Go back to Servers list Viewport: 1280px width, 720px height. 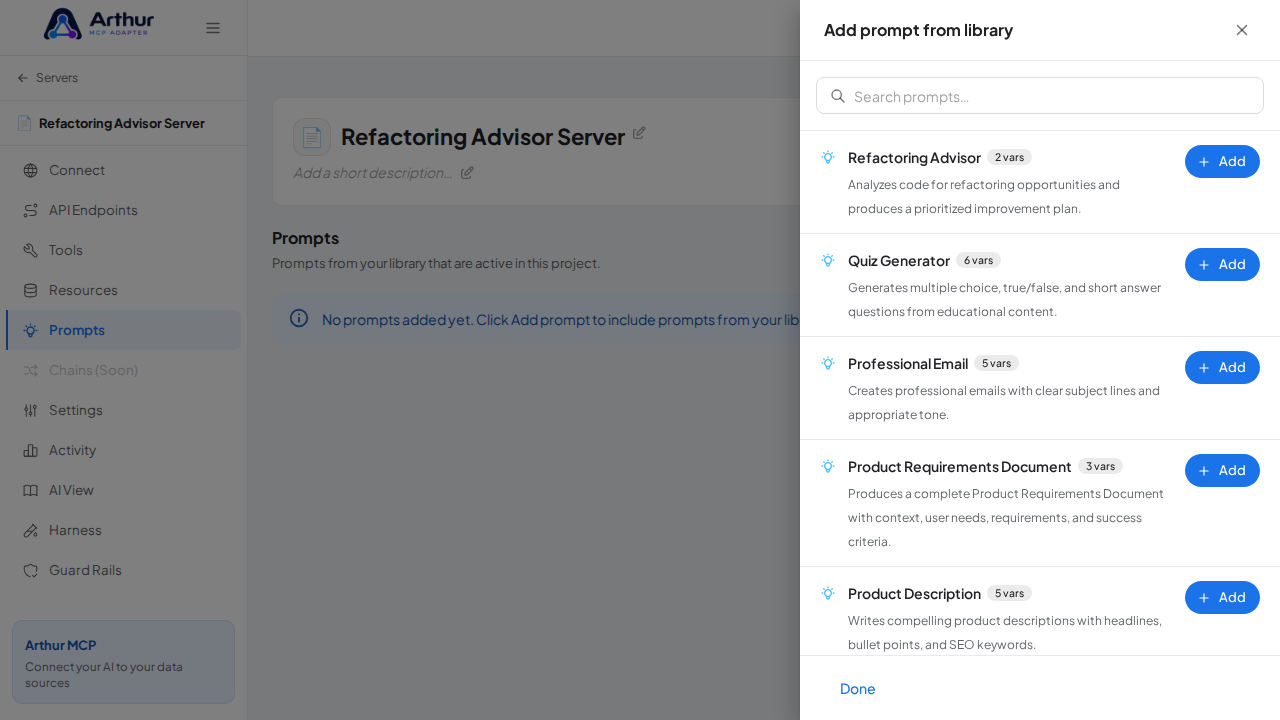coord(47,78)
